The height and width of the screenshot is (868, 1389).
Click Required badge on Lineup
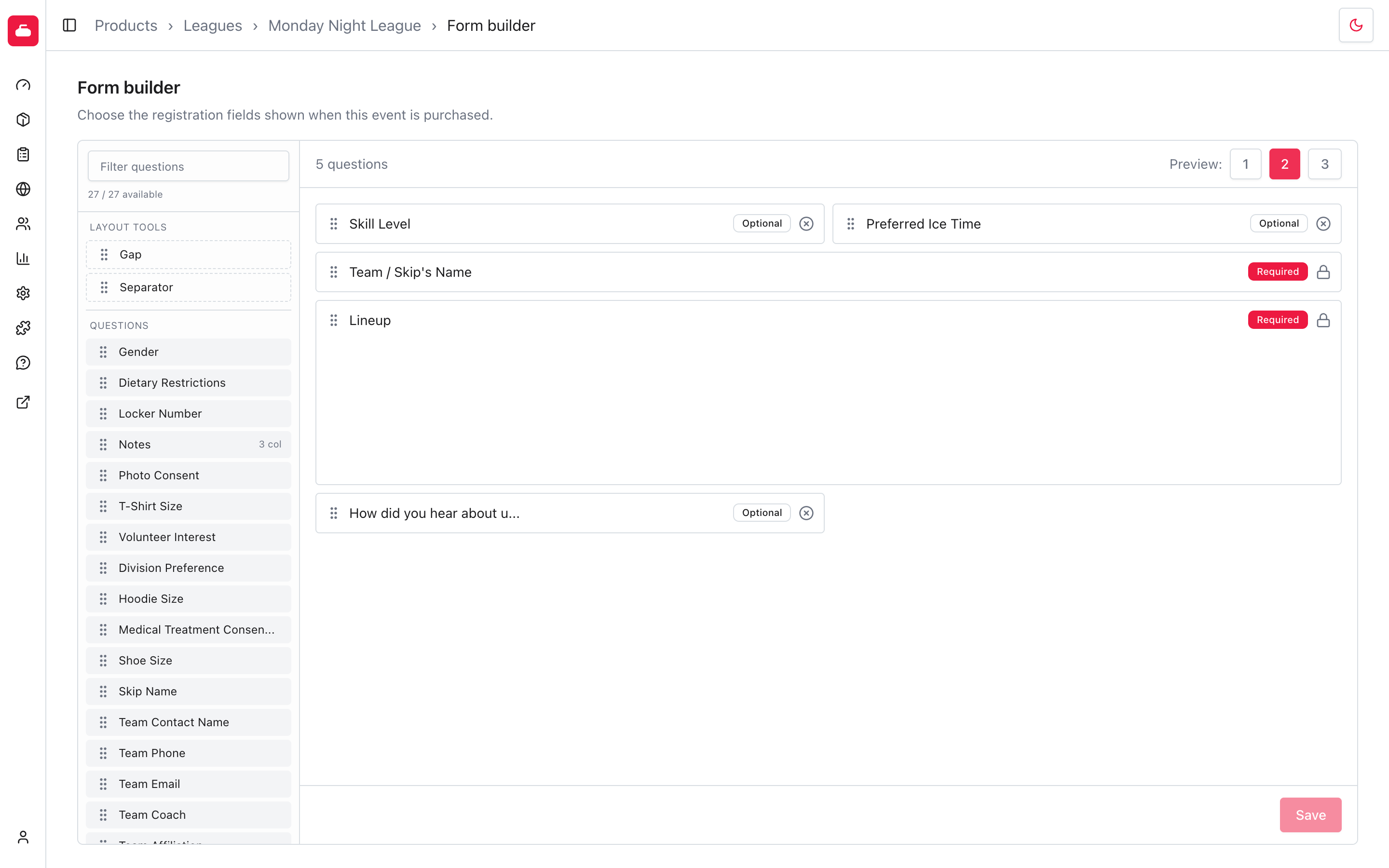[x=1278, y=320]
